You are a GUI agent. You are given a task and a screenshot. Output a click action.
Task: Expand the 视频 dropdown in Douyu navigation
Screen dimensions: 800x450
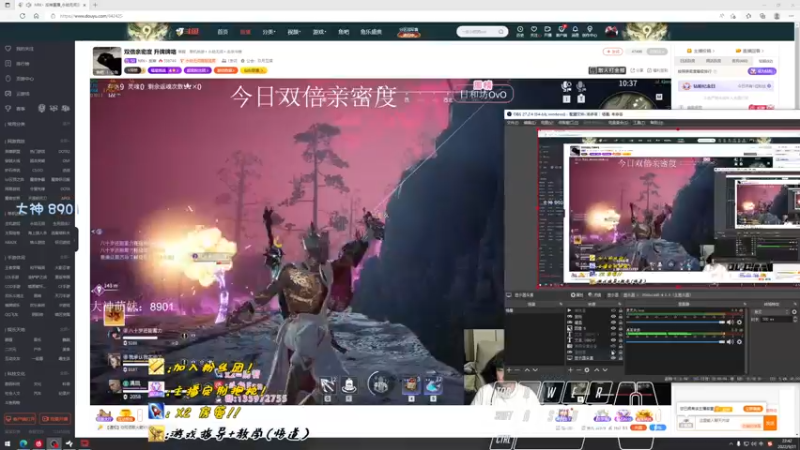294,32
